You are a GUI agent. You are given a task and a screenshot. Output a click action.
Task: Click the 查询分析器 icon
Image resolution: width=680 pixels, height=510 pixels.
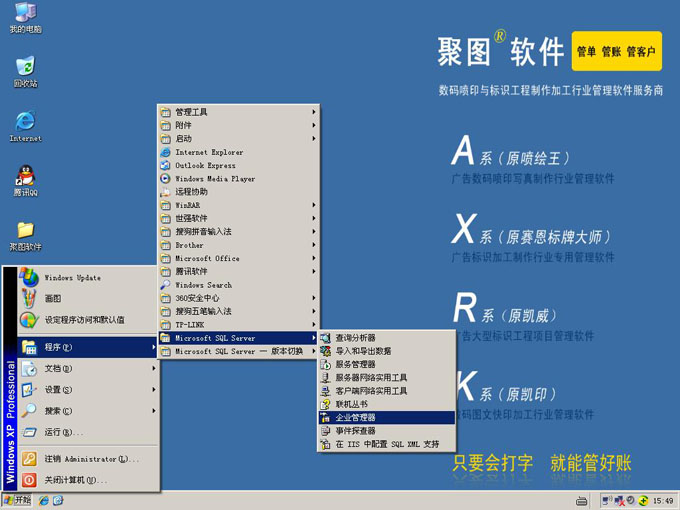325,337
